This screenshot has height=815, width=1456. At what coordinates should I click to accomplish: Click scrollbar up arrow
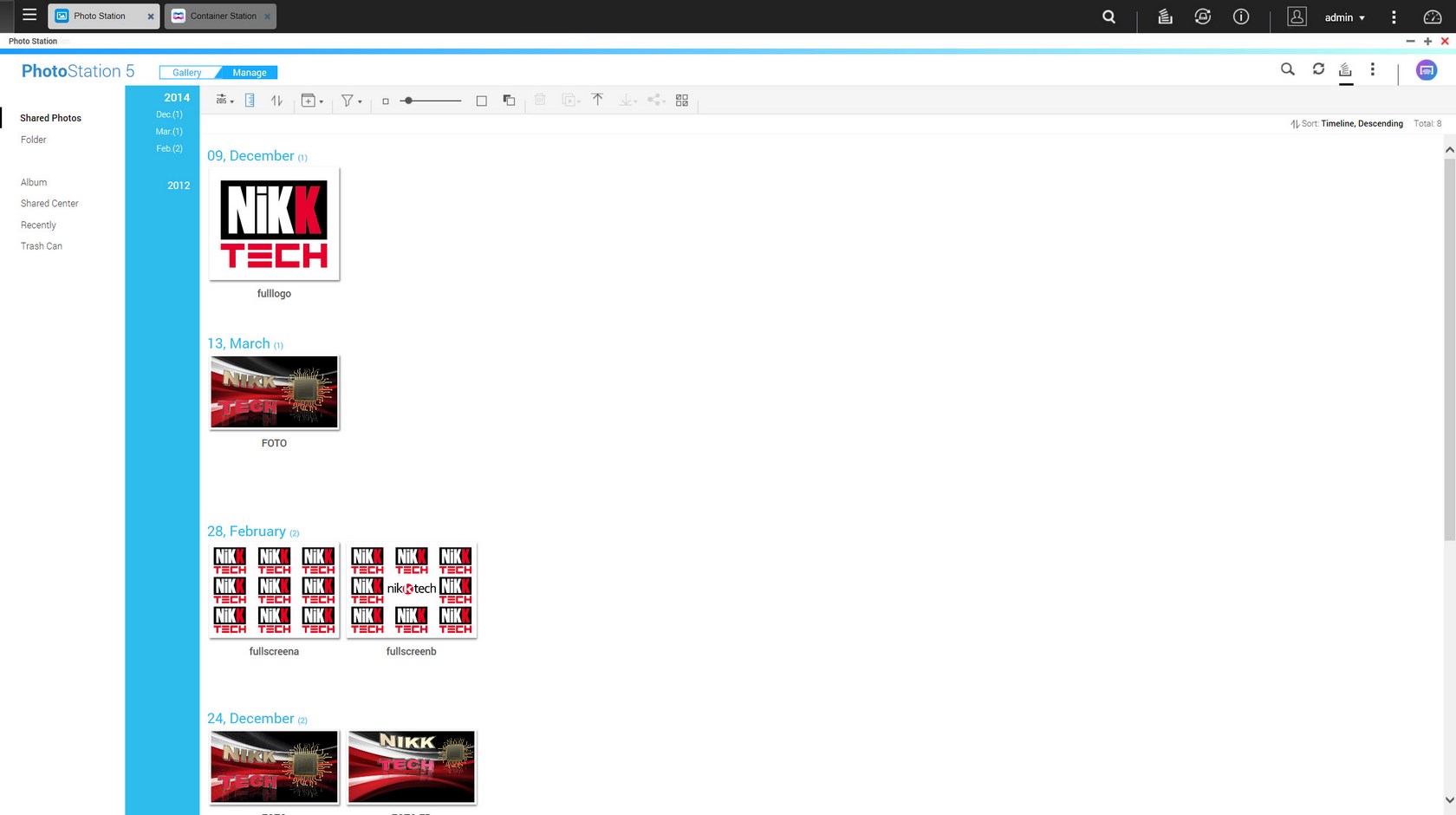point(1449,150)
